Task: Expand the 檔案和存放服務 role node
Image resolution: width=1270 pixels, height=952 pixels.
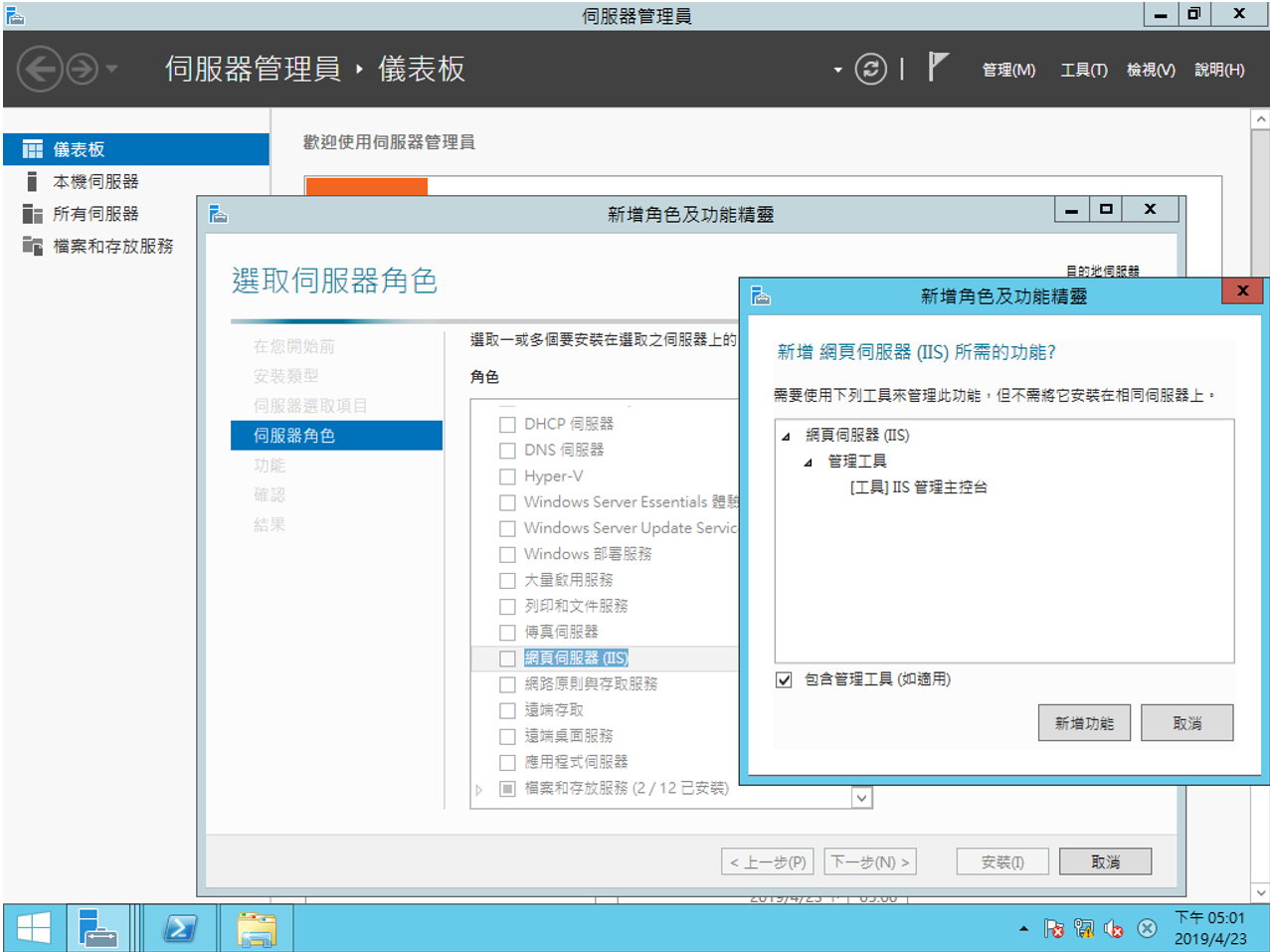Action: pyautogui.click(x=479, y=789)
